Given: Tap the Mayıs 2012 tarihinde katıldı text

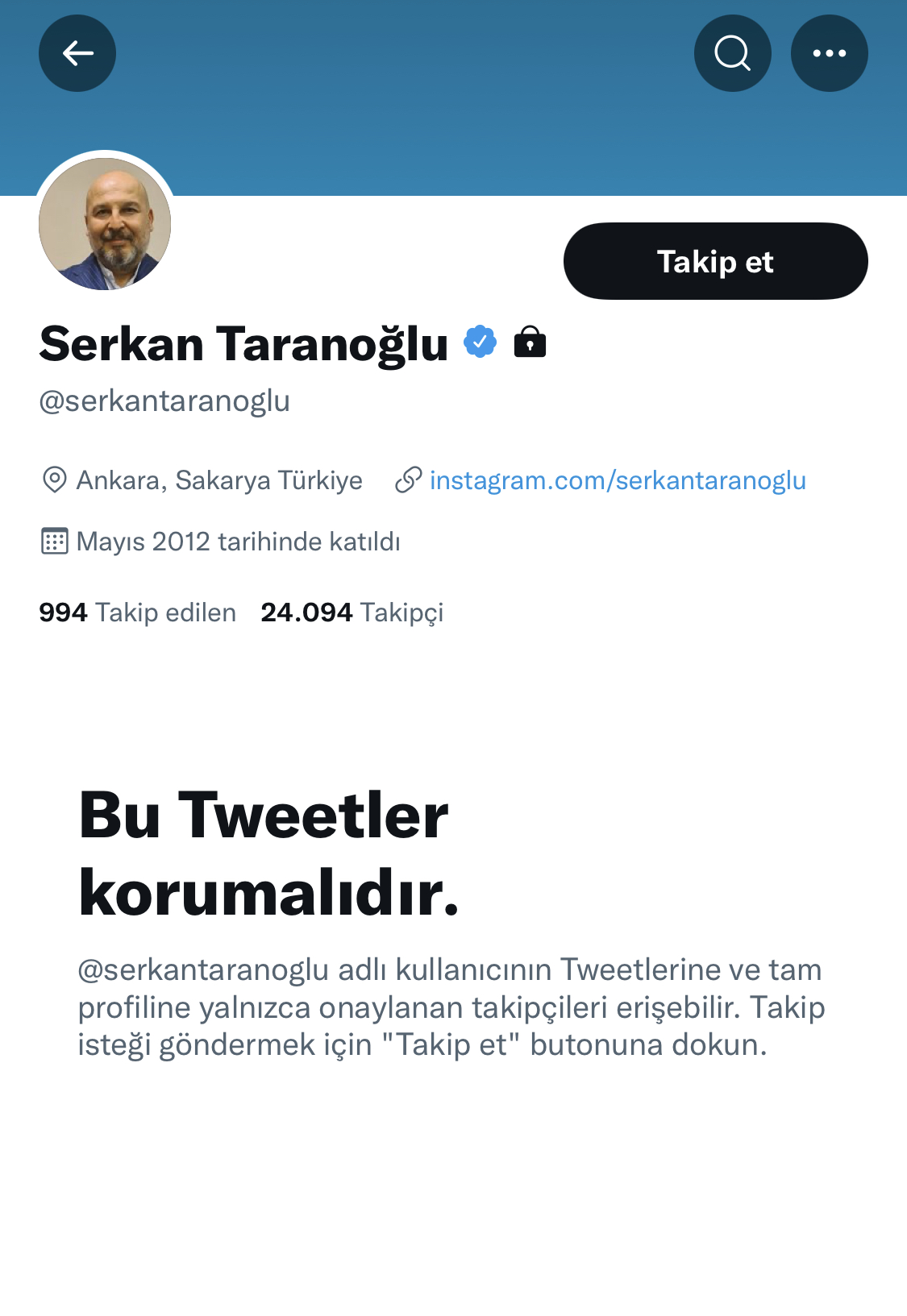Looking at the screenshot, I should pos(238,542).
